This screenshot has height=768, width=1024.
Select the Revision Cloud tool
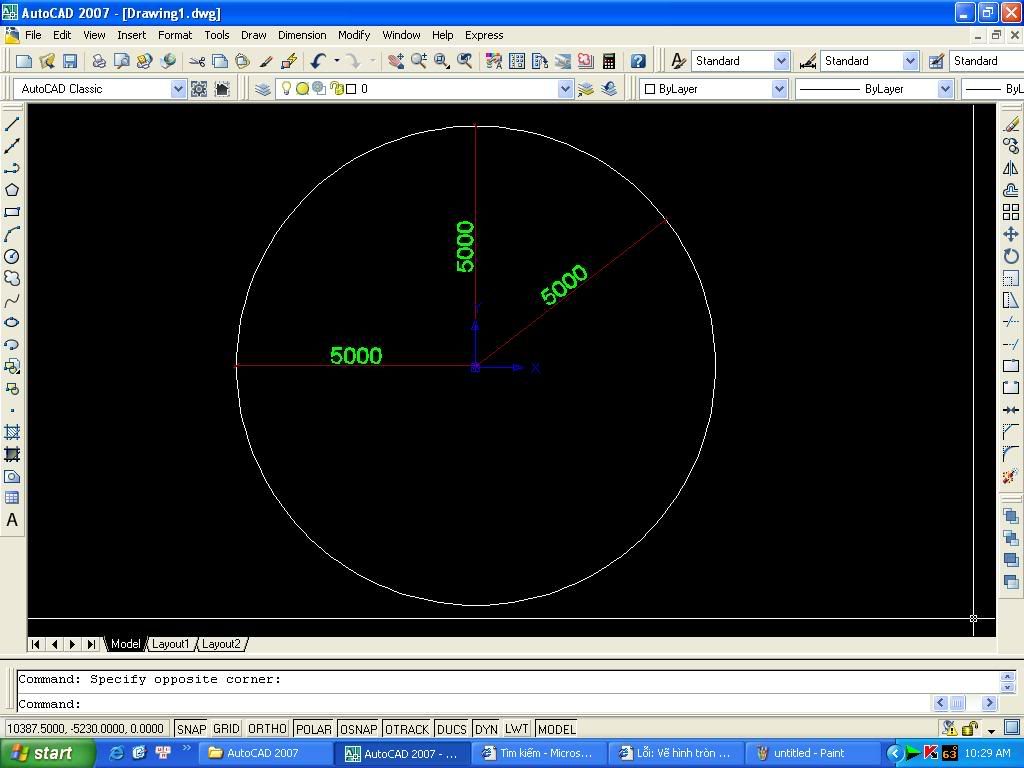coord(12,278)
